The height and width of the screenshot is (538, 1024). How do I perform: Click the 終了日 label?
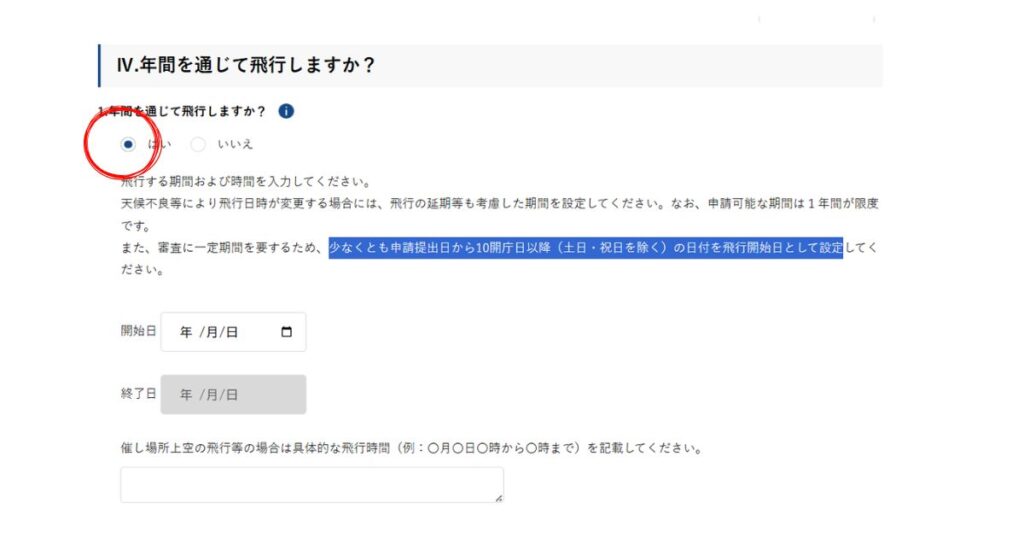pyautogui.click(x=138, y=394)
